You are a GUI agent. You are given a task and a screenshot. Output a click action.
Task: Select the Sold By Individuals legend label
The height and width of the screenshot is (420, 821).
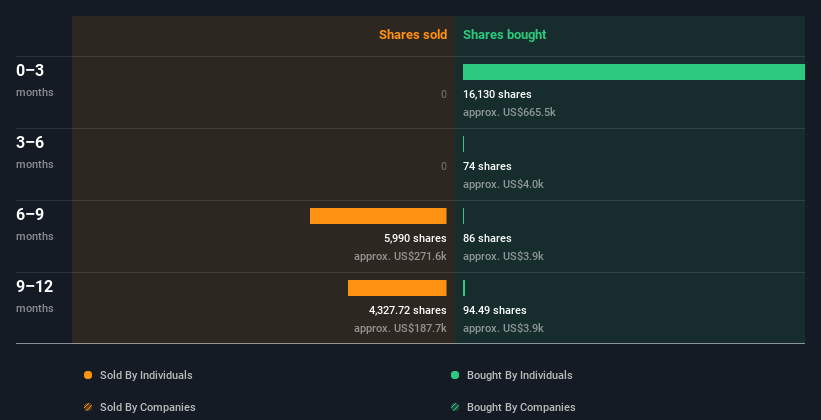pos(146,375)
